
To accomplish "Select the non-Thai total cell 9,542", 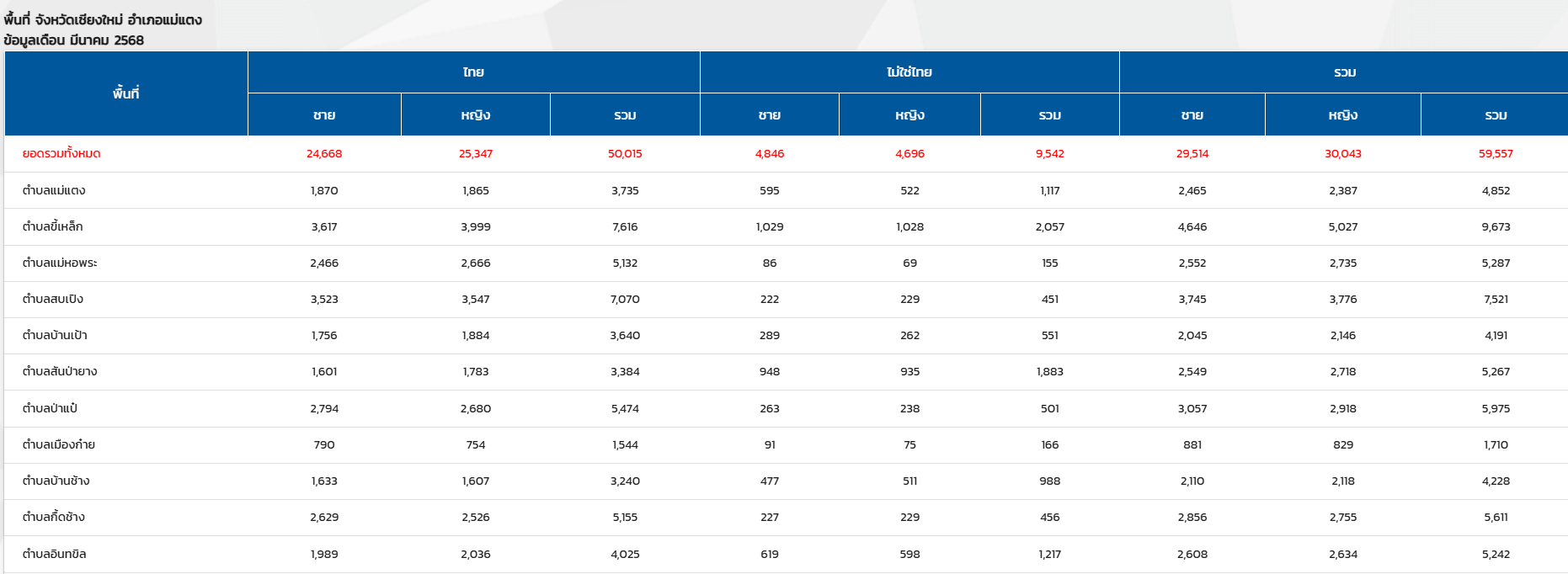I will coord(1050,154).
